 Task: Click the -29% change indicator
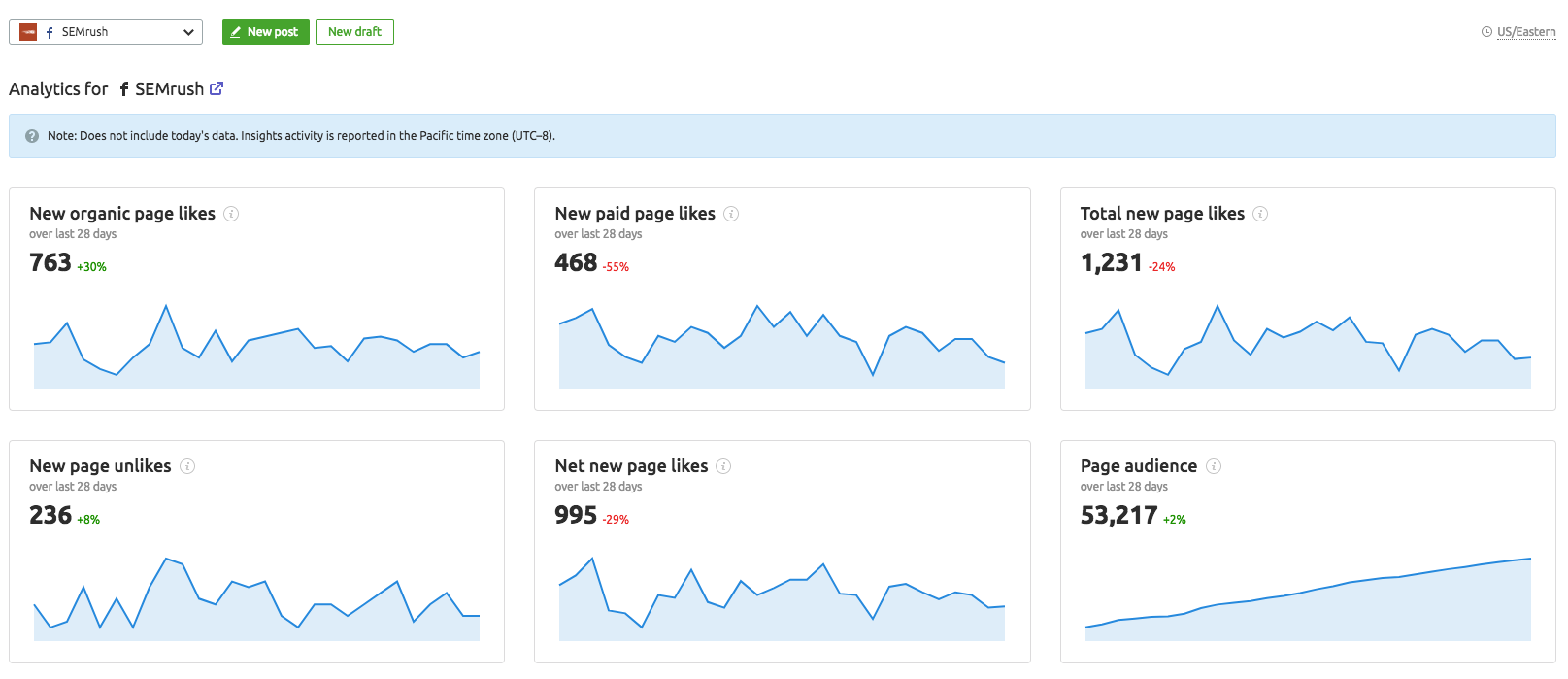pyautogui.click(x=616, y=520)
